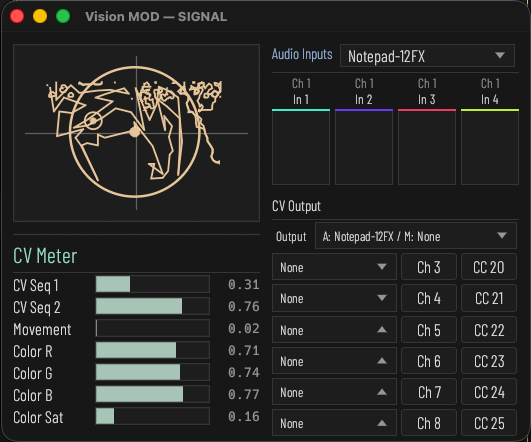Click the Ch 8 output channel button

[x=429, y=423]
